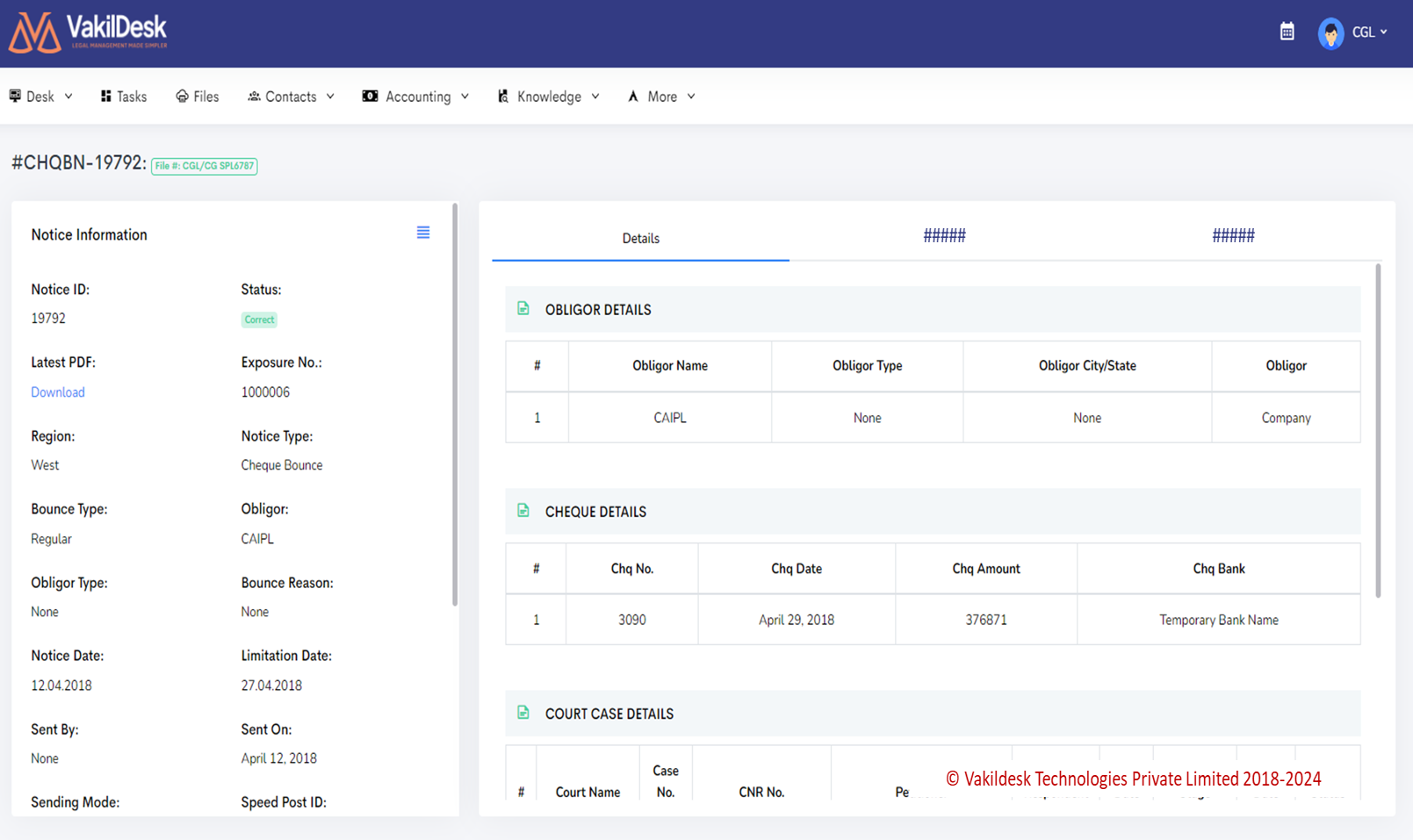Click the Obligor Details document icon
The height and width of the screenshot is (840, 1413).
point(523,308)
